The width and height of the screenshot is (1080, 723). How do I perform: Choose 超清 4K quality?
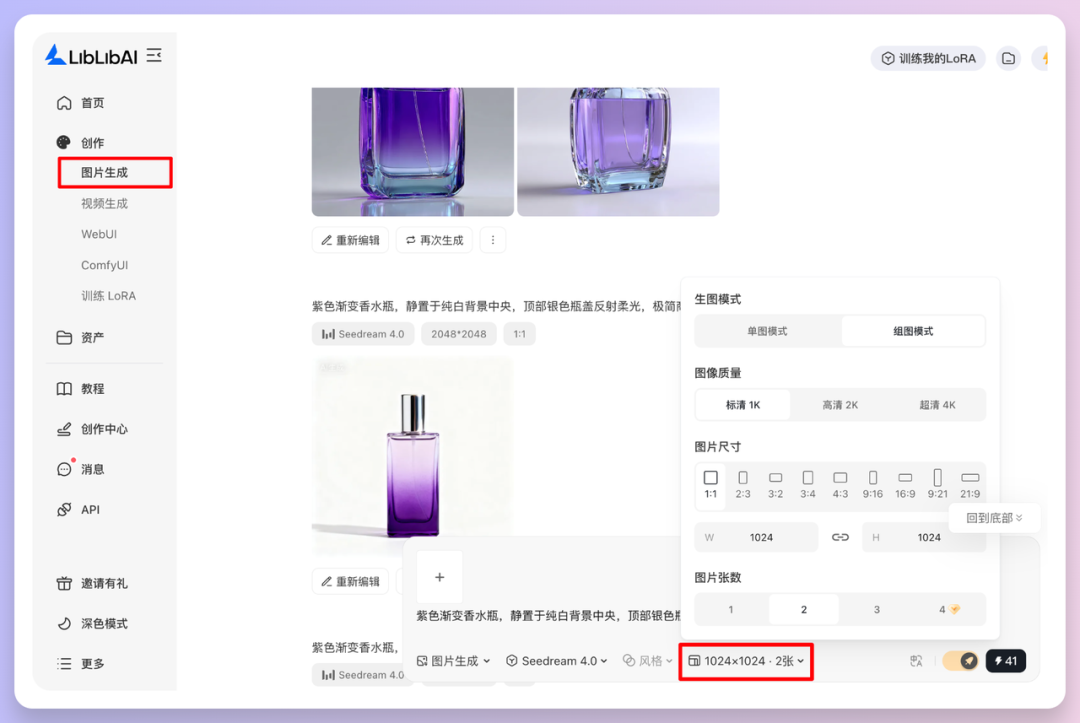937,405
